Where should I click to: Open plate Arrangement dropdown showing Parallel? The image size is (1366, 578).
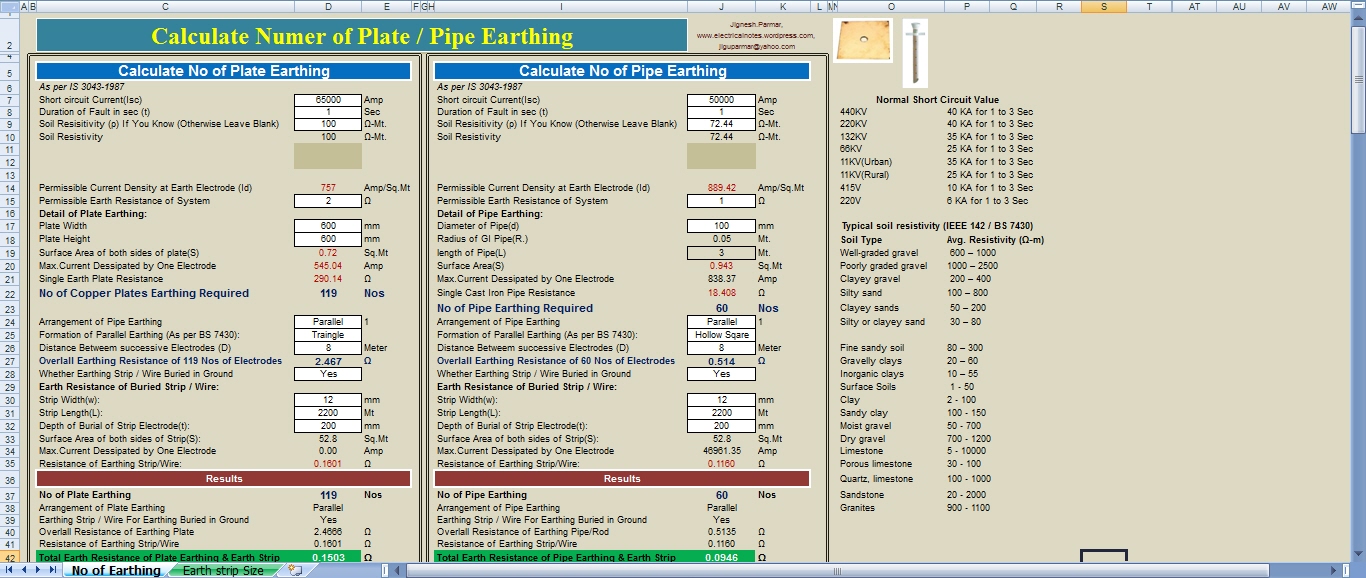(327, 322)
